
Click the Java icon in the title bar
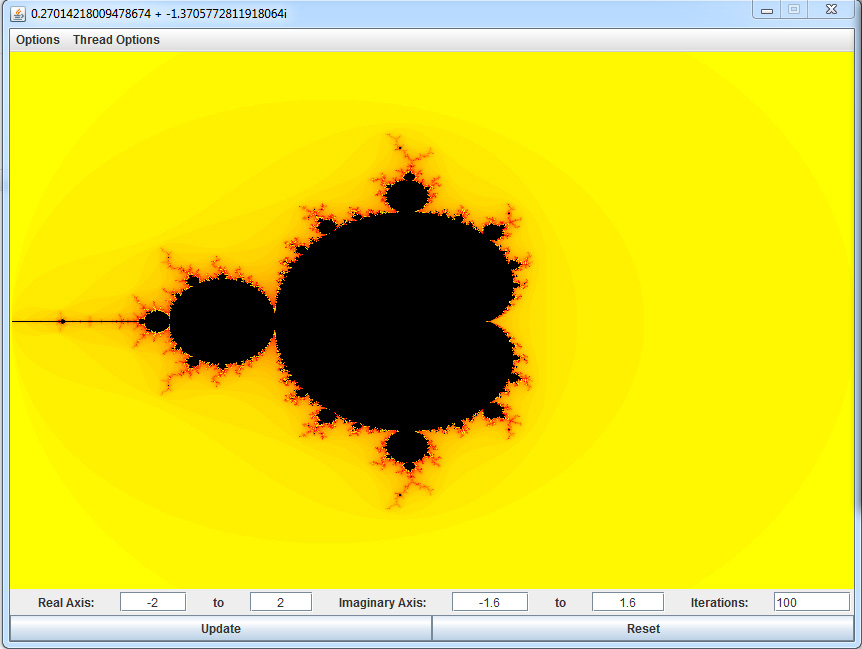point(18,14)
